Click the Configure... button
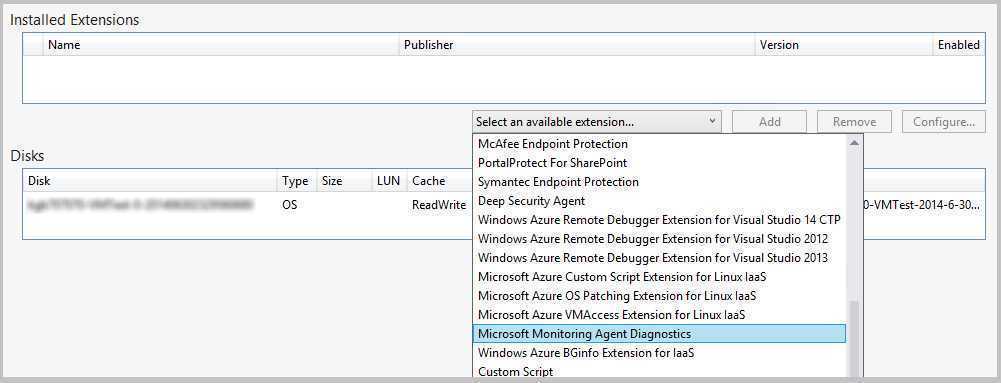 coord(944,121)
